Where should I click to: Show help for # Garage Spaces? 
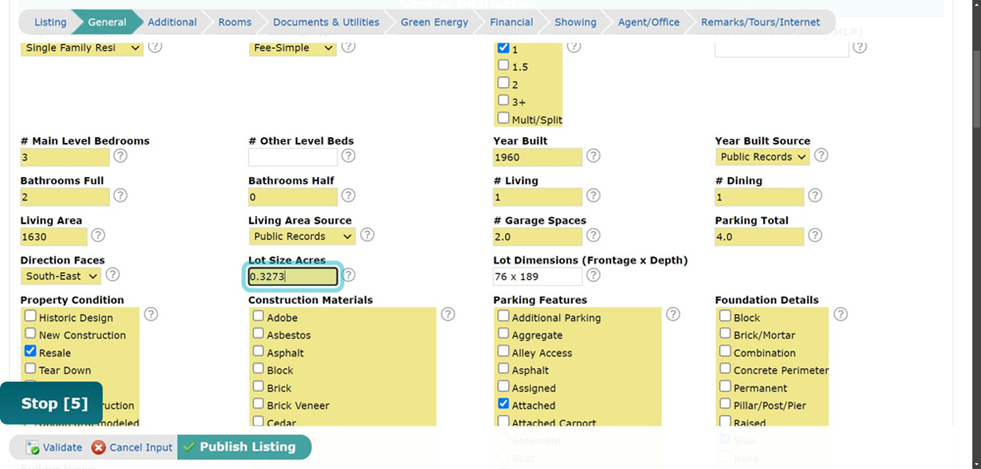click(593, 235)
